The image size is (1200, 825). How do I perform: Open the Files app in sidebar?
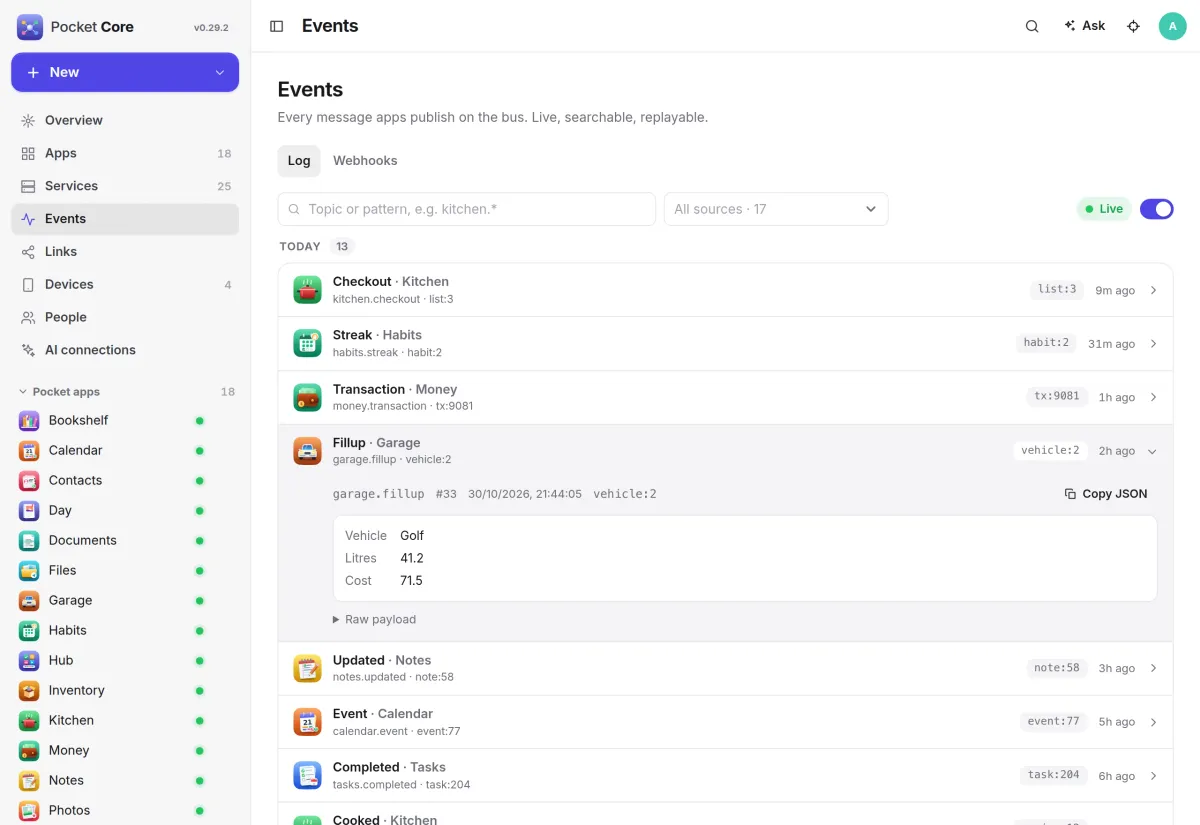125,570
